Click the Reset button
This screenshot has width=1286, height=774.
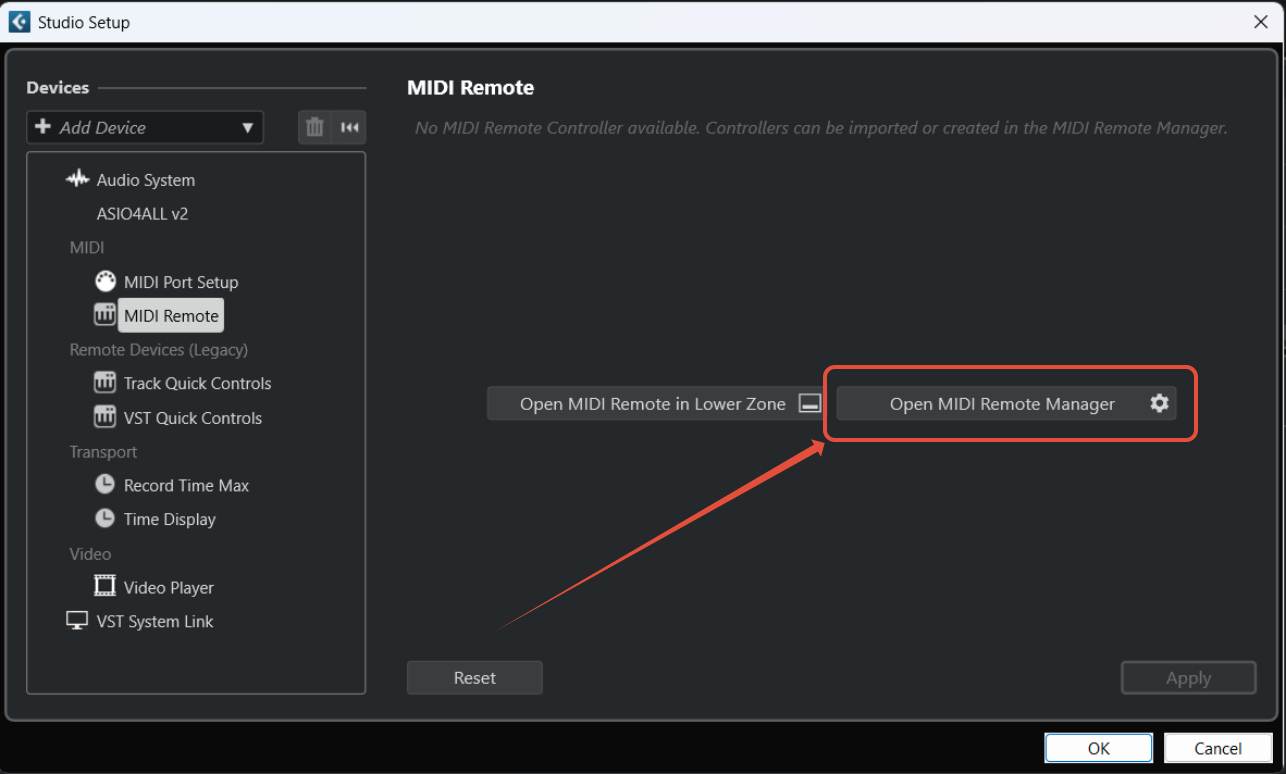point(475,678)
